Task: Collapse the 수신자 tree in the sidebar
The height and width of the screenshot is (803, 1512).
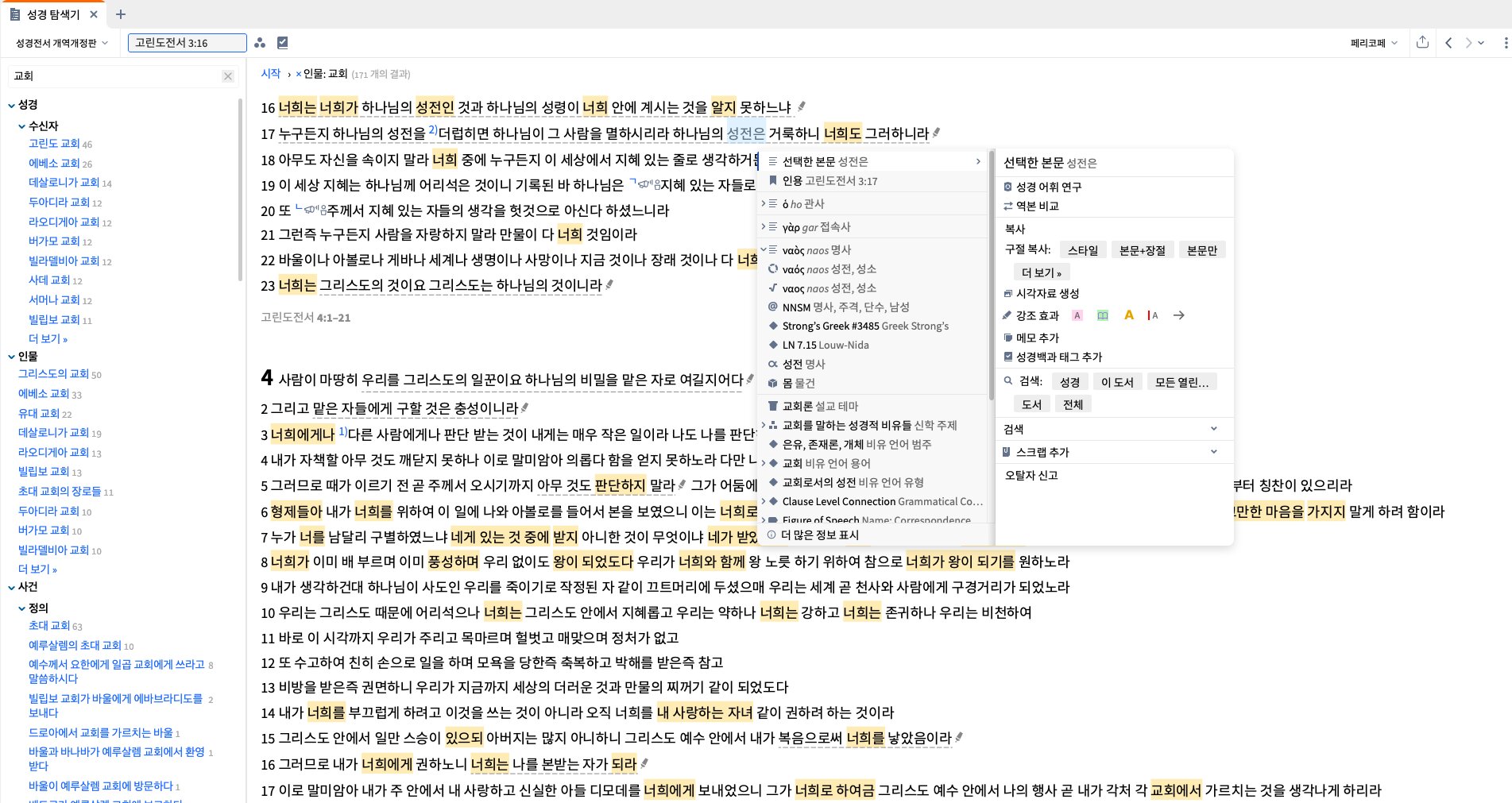Action: (x=21, y=125)
